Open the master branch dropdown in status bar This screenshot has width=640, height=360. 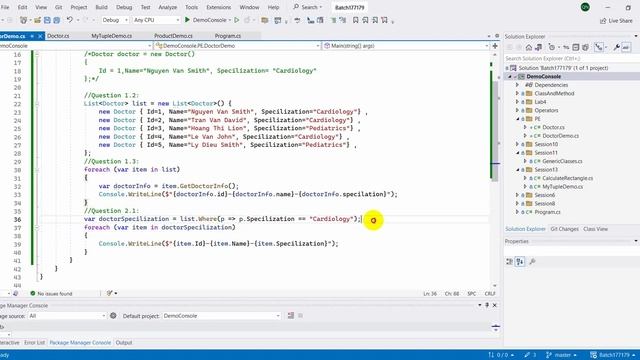(x=561, y=355)
